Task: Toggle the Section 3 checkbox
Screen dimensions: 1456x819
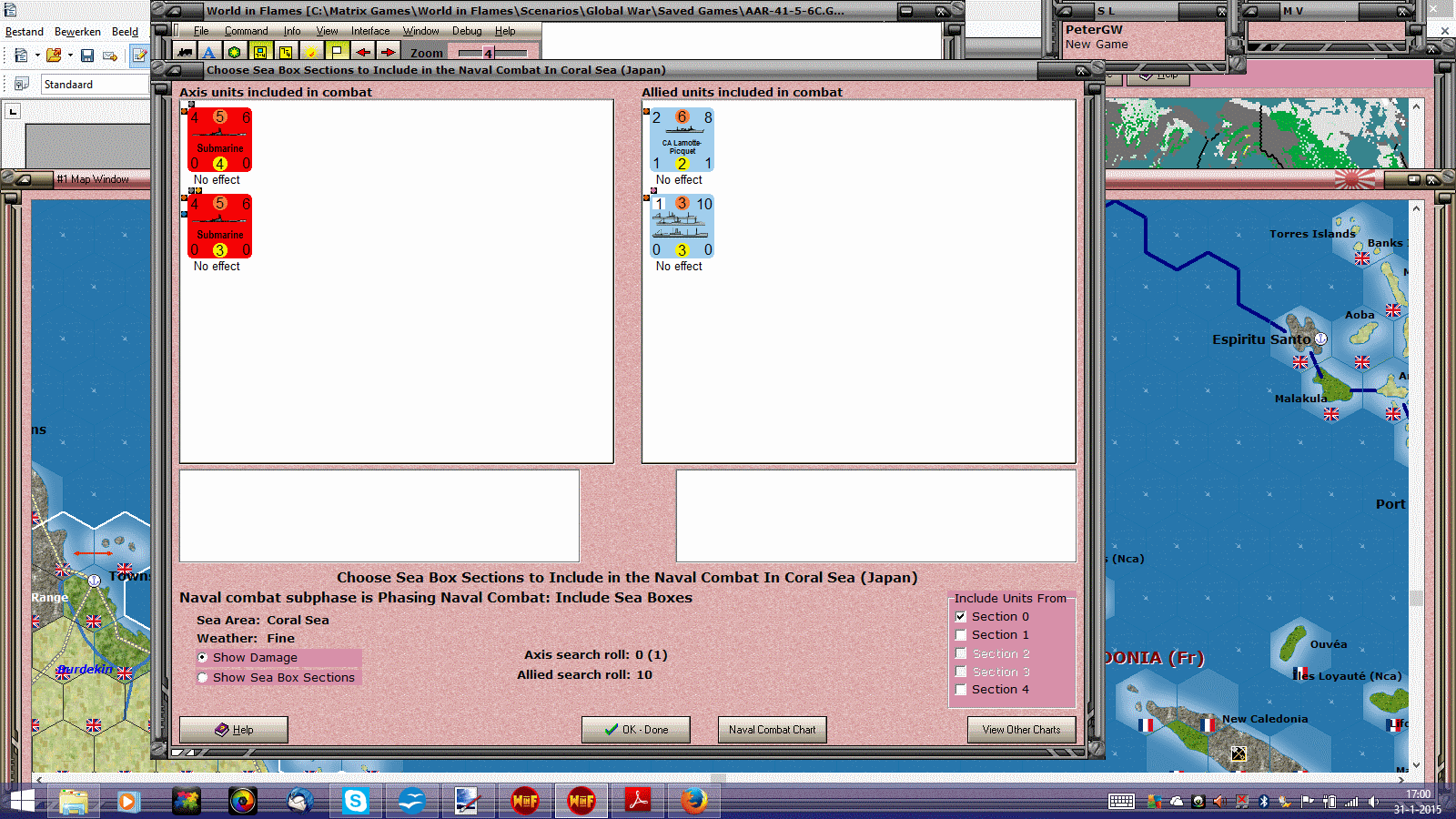Action: click(961, 672)
